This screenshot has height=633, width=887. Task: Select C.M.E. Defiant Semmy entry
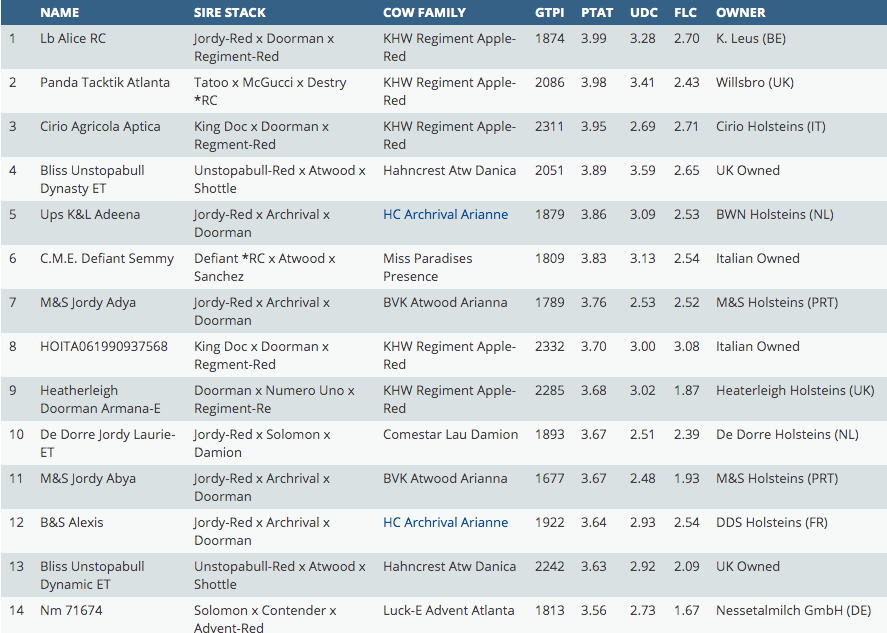pos(107,258)
